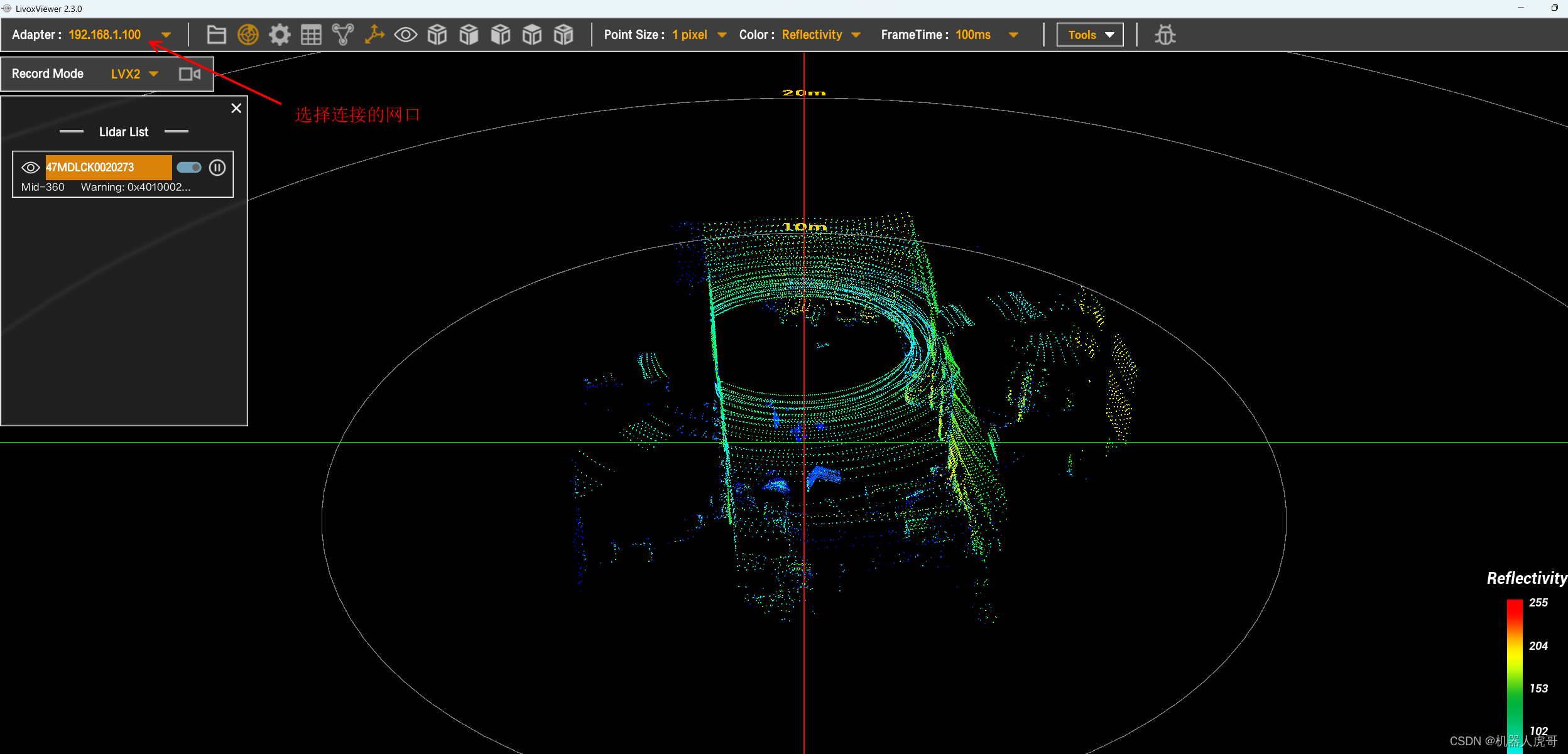
Task: Click the orange coordinate axes icon
Action: coord(374,35)
